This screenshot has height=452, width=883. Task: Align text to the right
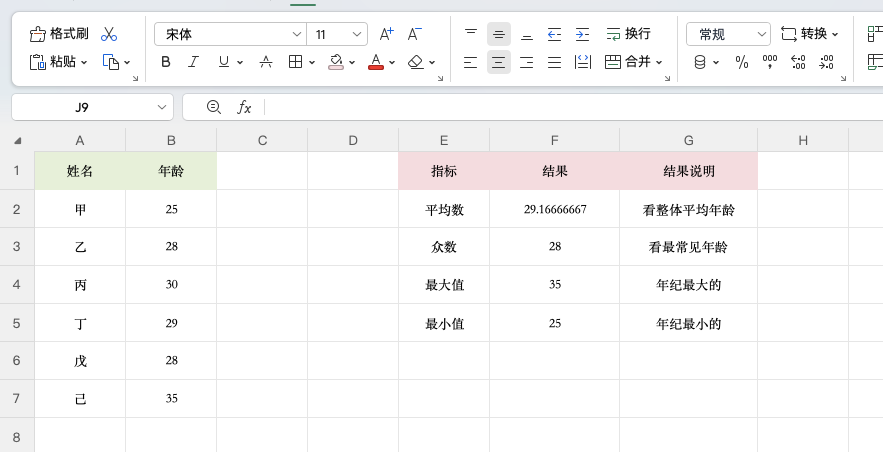tap(527, 62)
